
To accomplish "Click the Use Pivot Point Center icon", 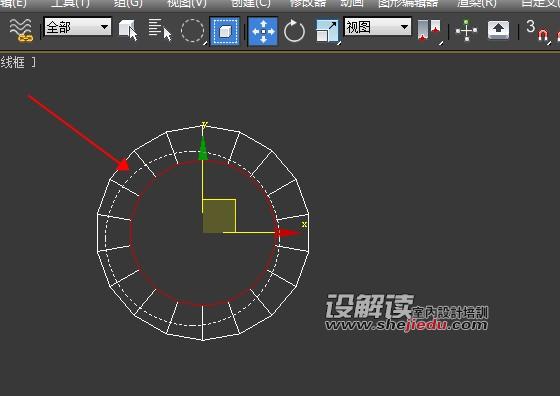I will coord(430,30).
